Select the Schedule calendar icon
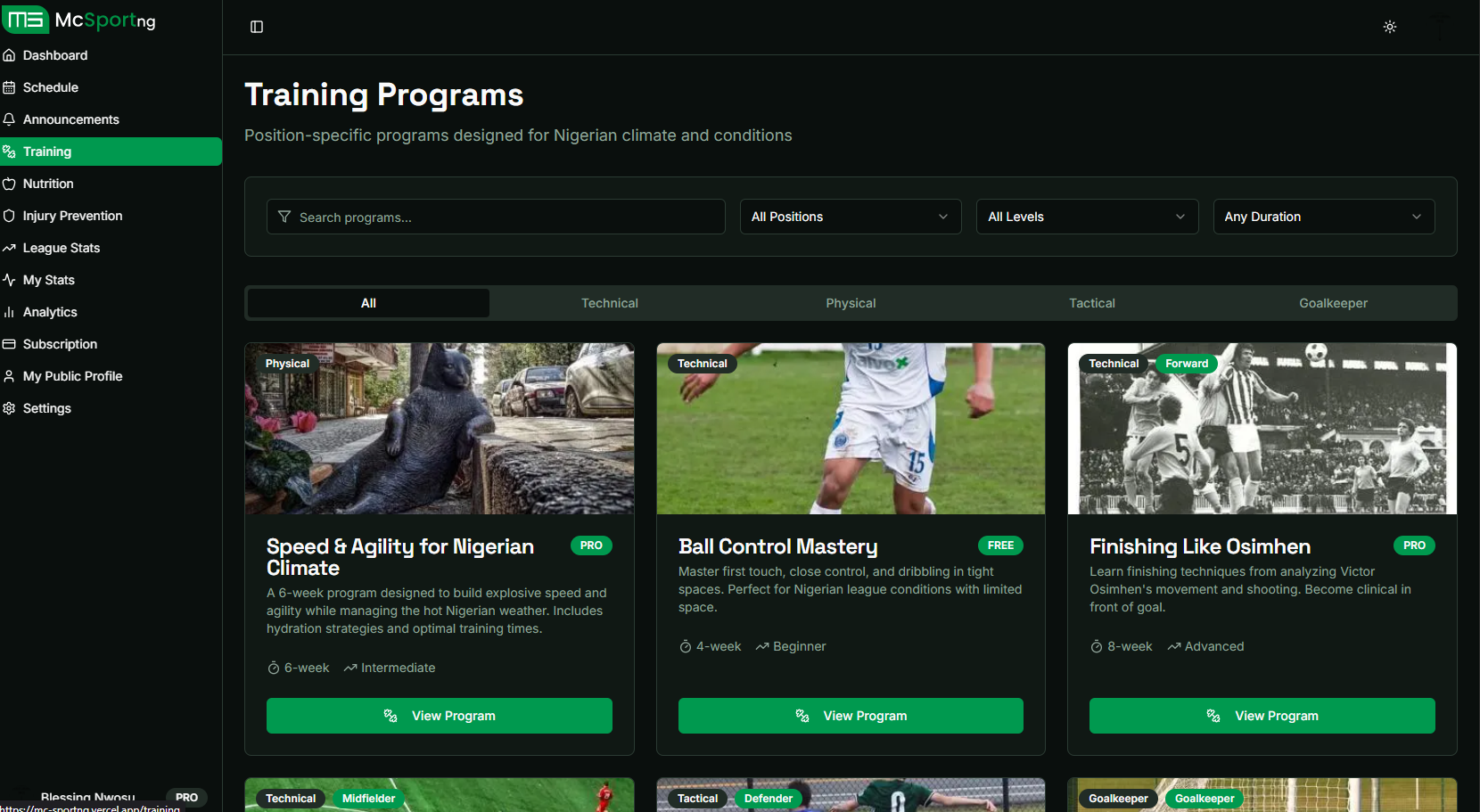This screenshot has width=1480, height=812. (x=8, y=86)
